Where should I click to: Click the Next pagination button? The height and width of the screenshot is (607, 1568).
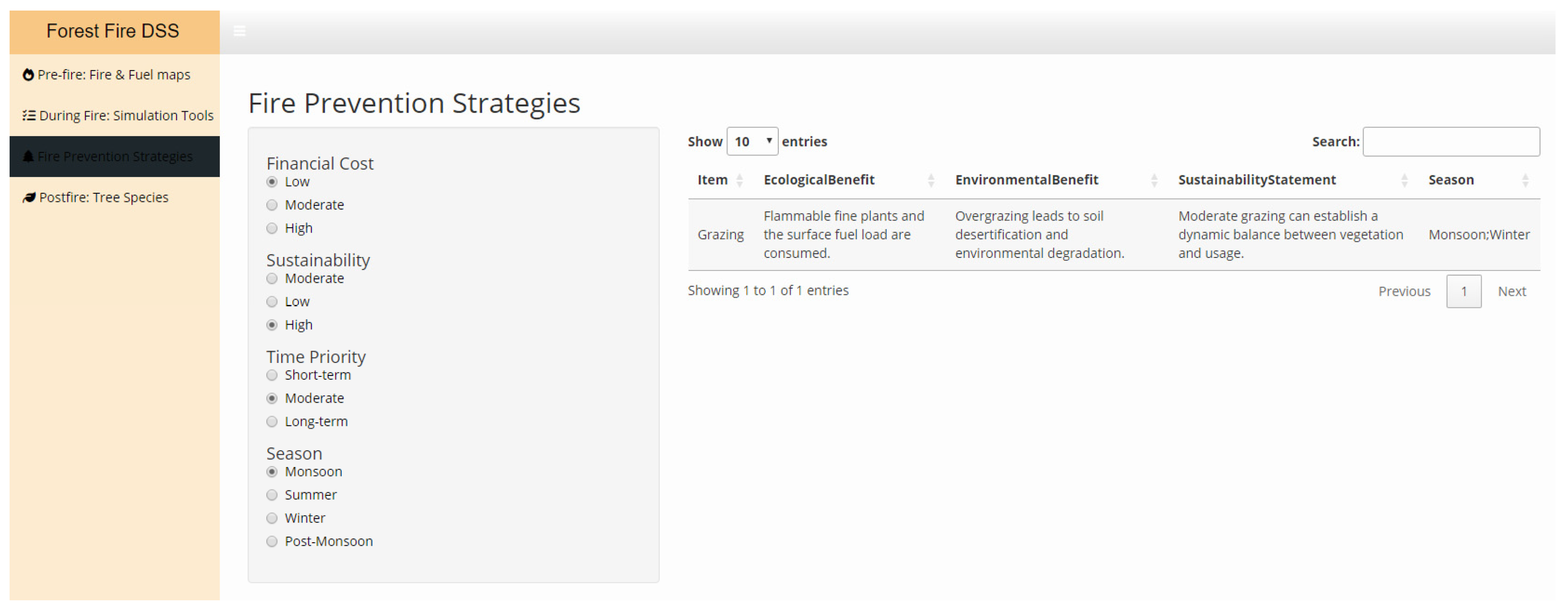tap(1511, 292)
